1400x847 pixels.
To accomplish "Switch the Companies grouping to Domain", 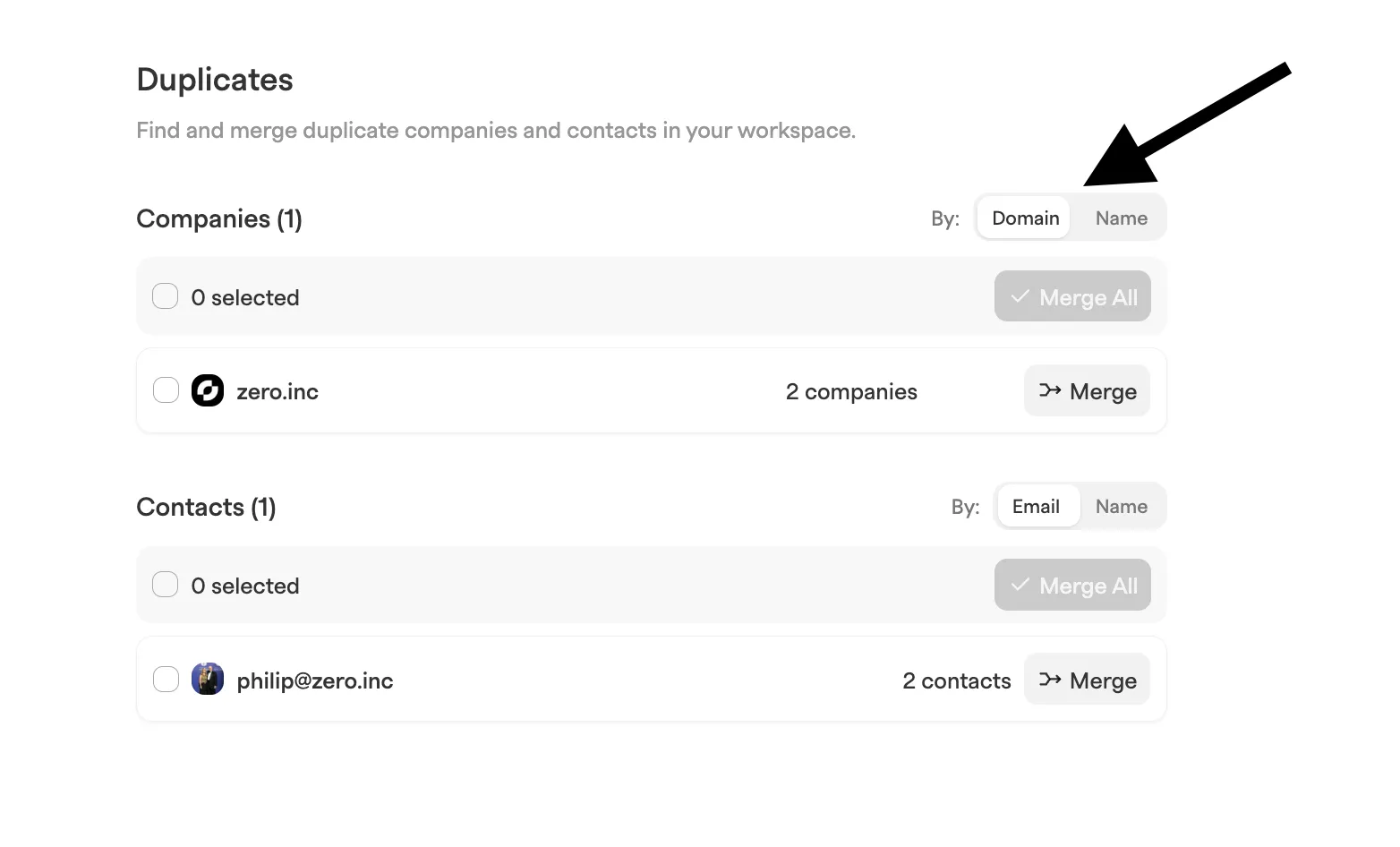I will [1025, 218].
